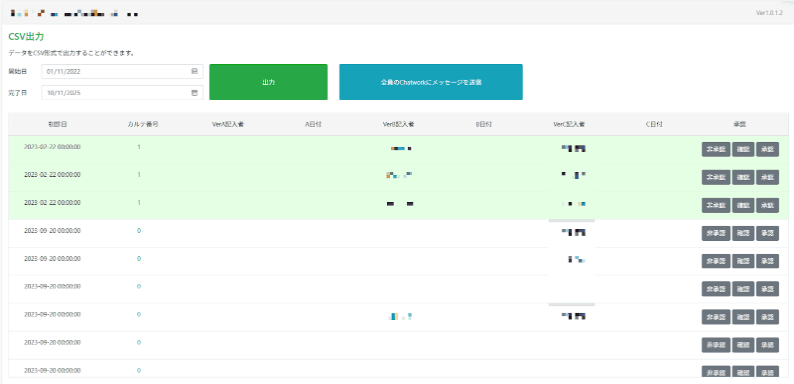Click 確認 in the third green row
Image resolution: width=794 pixels, height=384 pixels.
pyautogui.click(x=743, y=205)
